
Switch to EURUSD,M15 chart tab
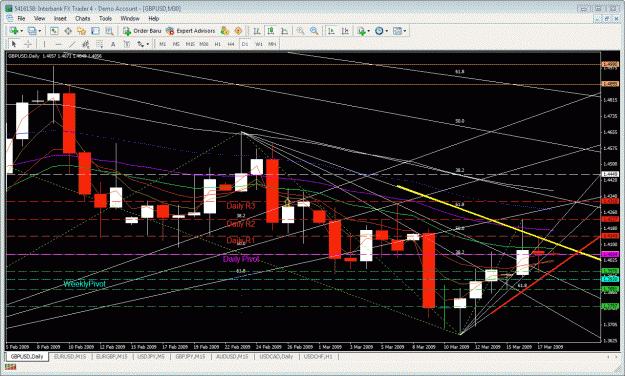[x=70, y=356]
